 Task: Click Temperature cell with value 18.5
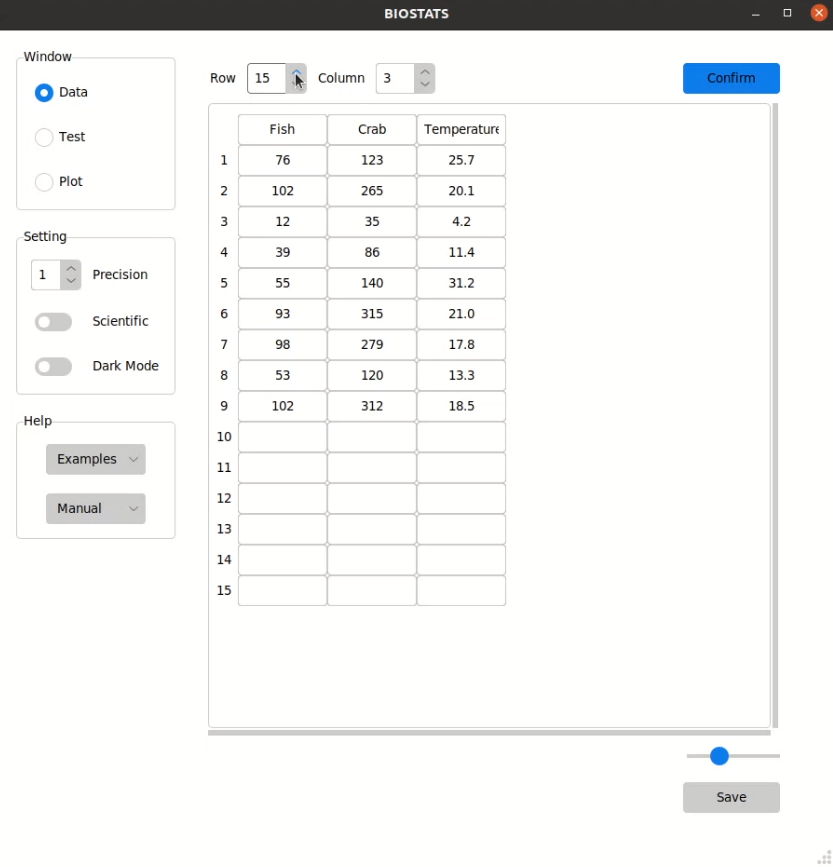click(x=462, y=406)
